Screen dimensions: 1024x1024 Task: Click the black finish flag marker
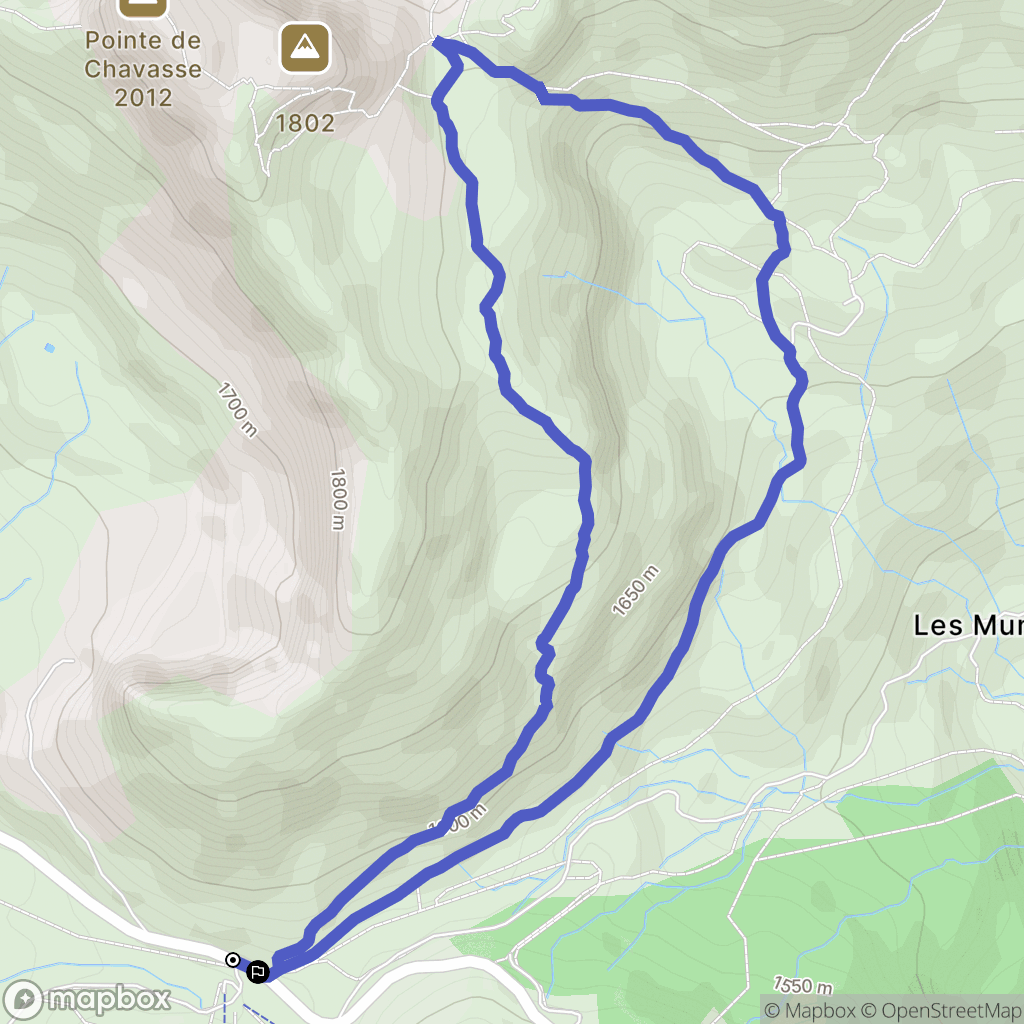click(258, 972)
